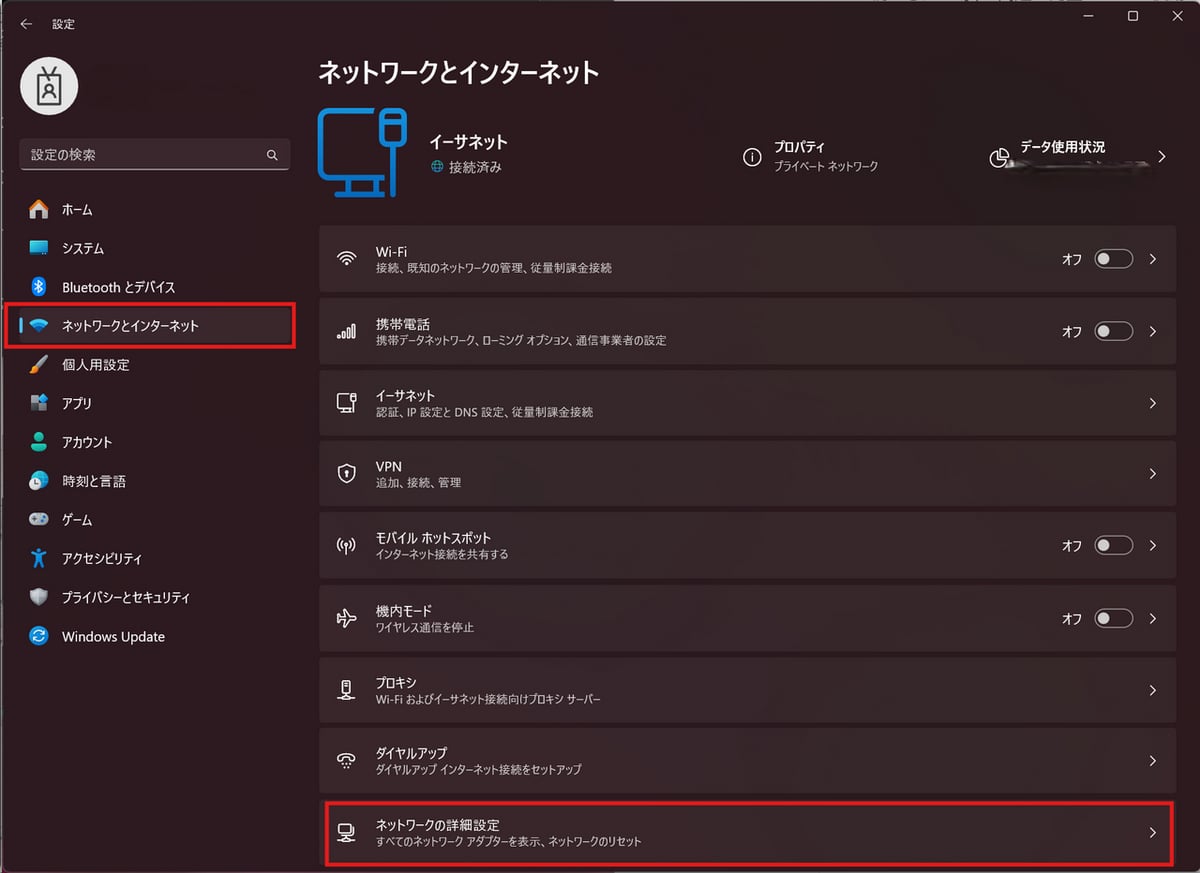The width and height of the screenshot is (1200, 873).
Task: Click the プロパティ info icon
Action: pos(752,158)
